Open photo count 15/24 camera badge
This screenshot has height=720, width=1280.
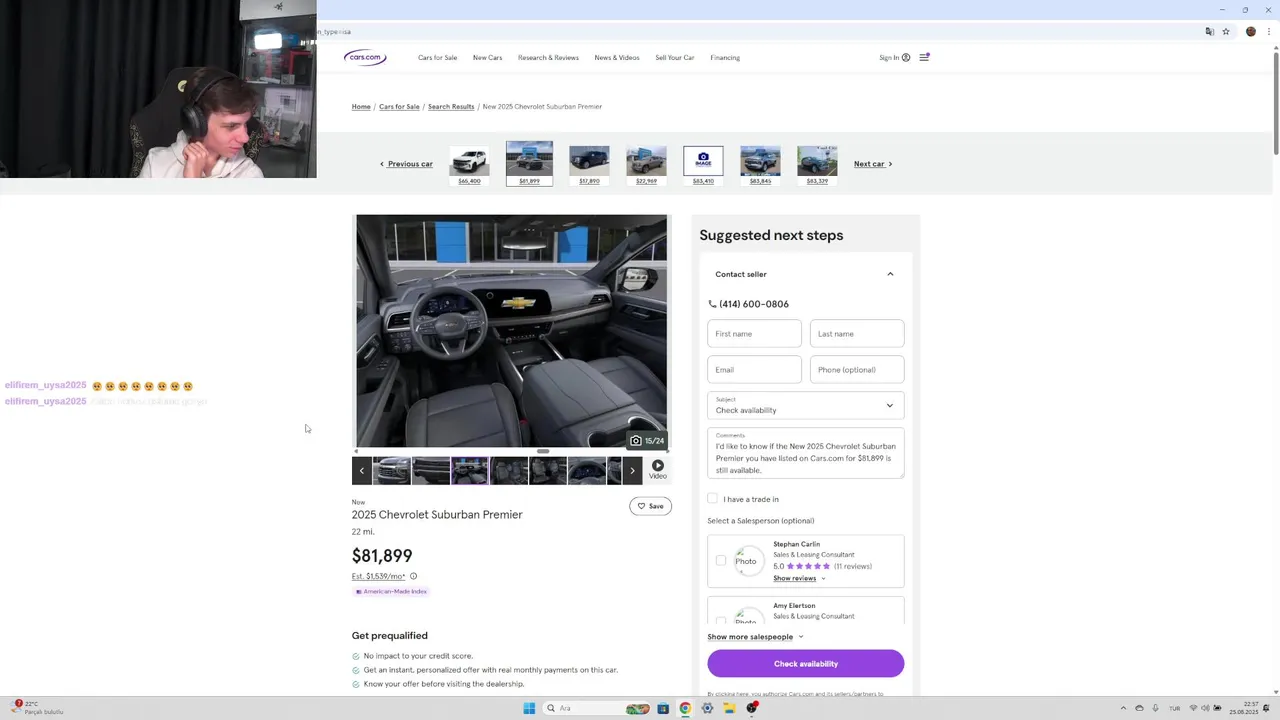(x=647, y=440)
